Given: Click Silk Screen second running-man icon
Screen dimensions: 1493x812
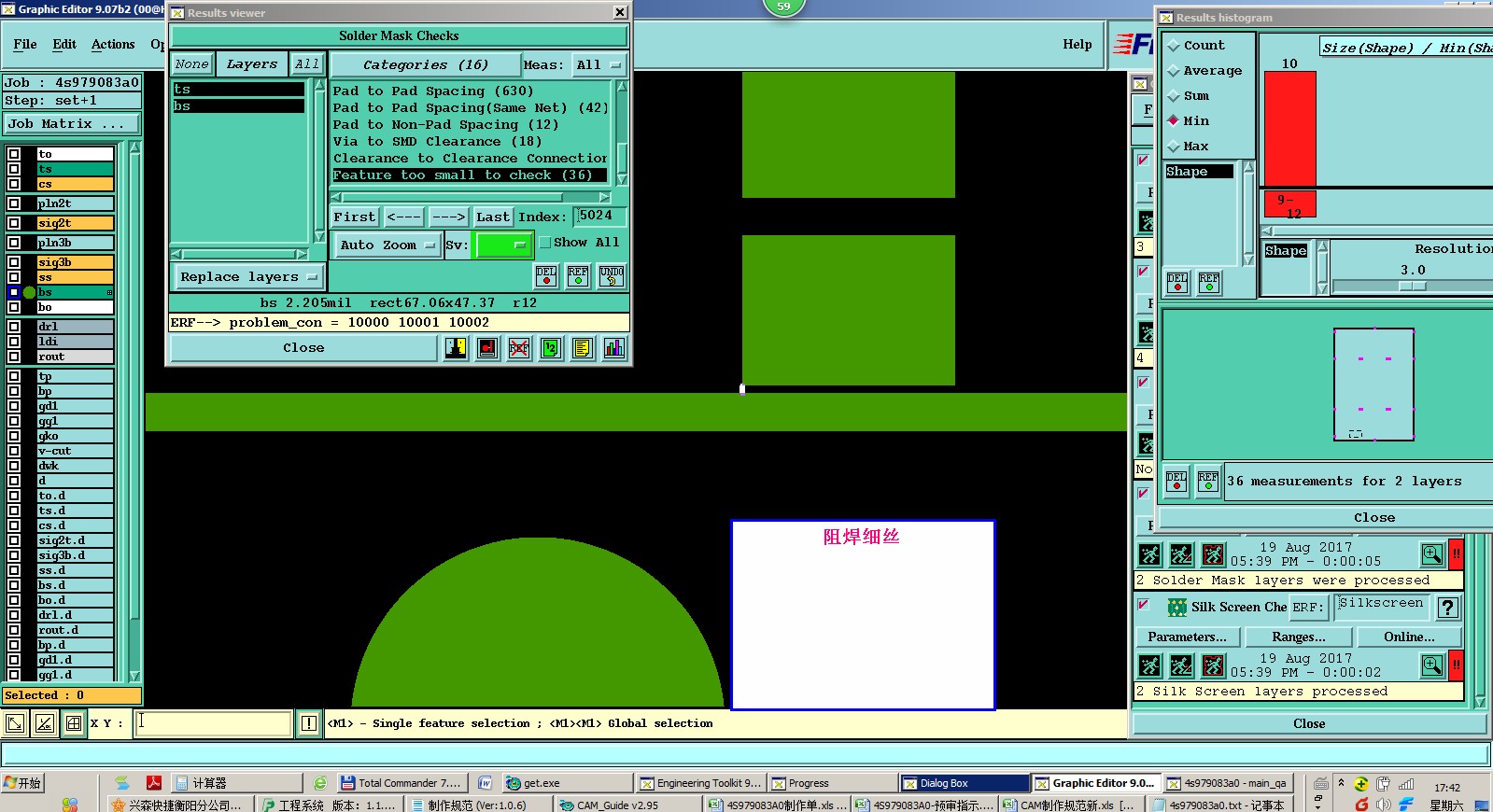Looking at the screenshot, I should coord(1181,665).
